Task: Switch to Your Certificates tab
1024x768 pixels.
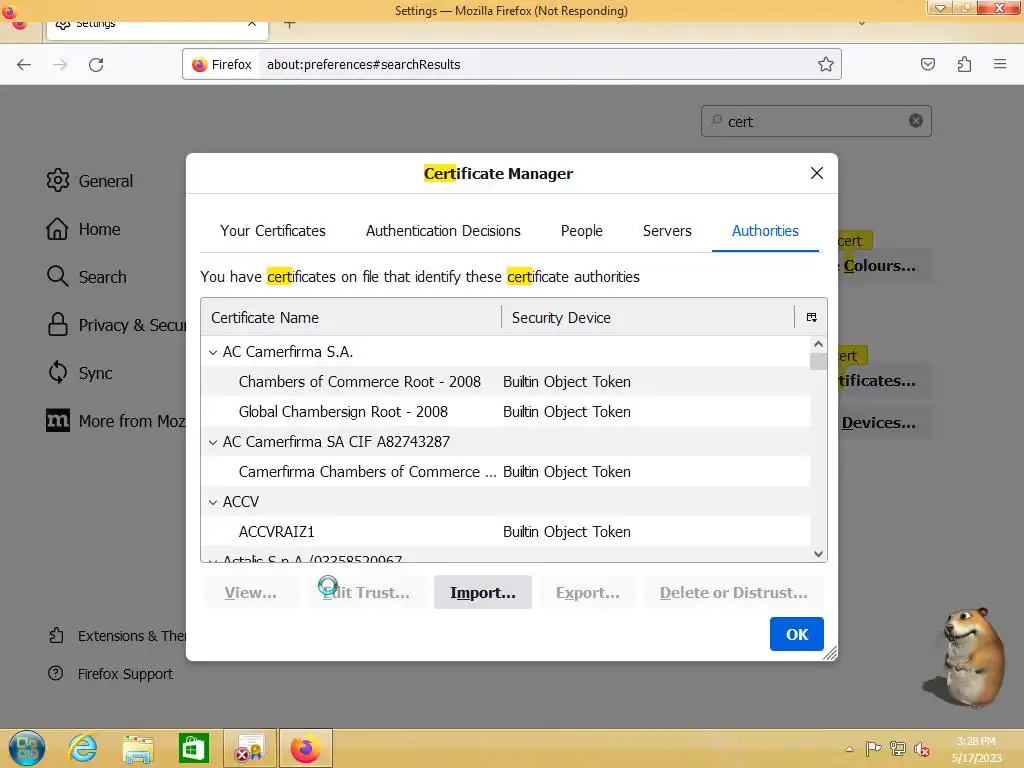Action: pos(273,231)
